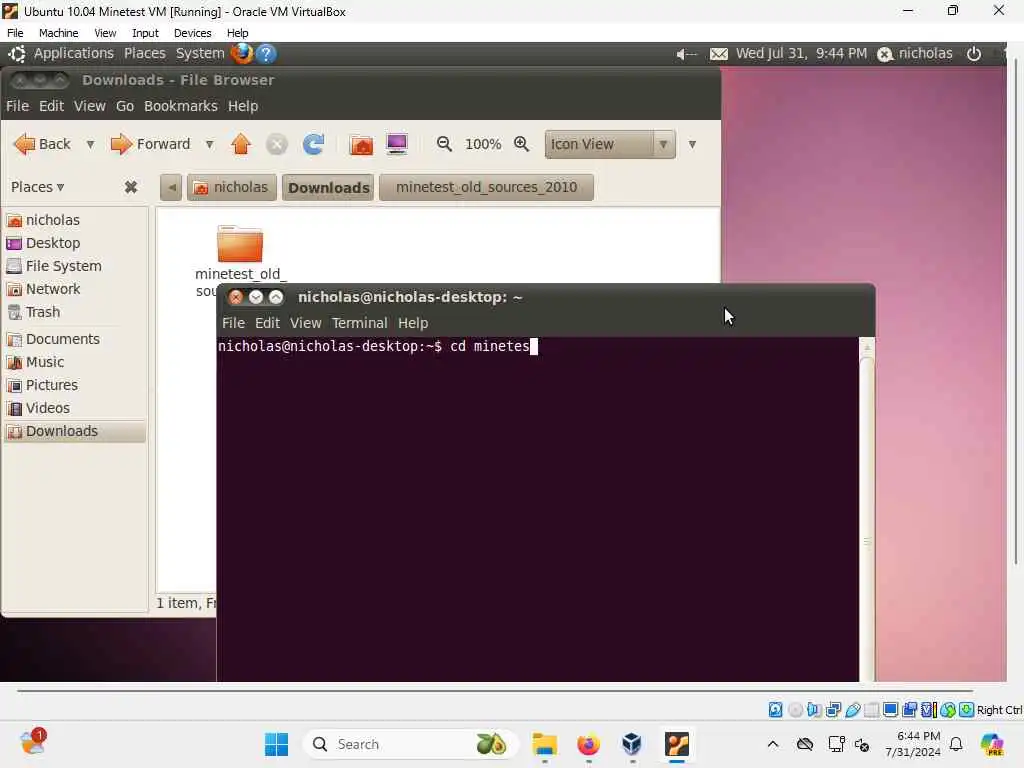Expand Forward history dropdown arrow

point(209,144)
